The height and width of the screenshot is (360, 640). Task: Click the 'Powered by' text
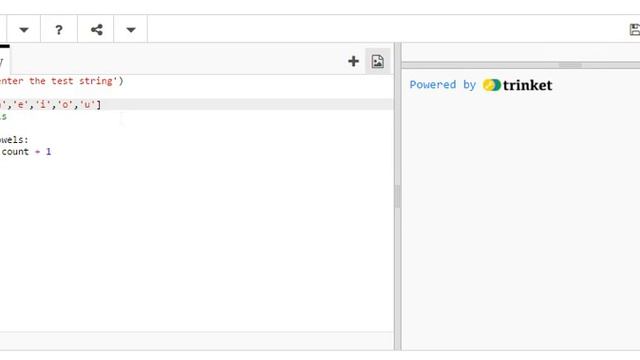click(x=443, y=85)
